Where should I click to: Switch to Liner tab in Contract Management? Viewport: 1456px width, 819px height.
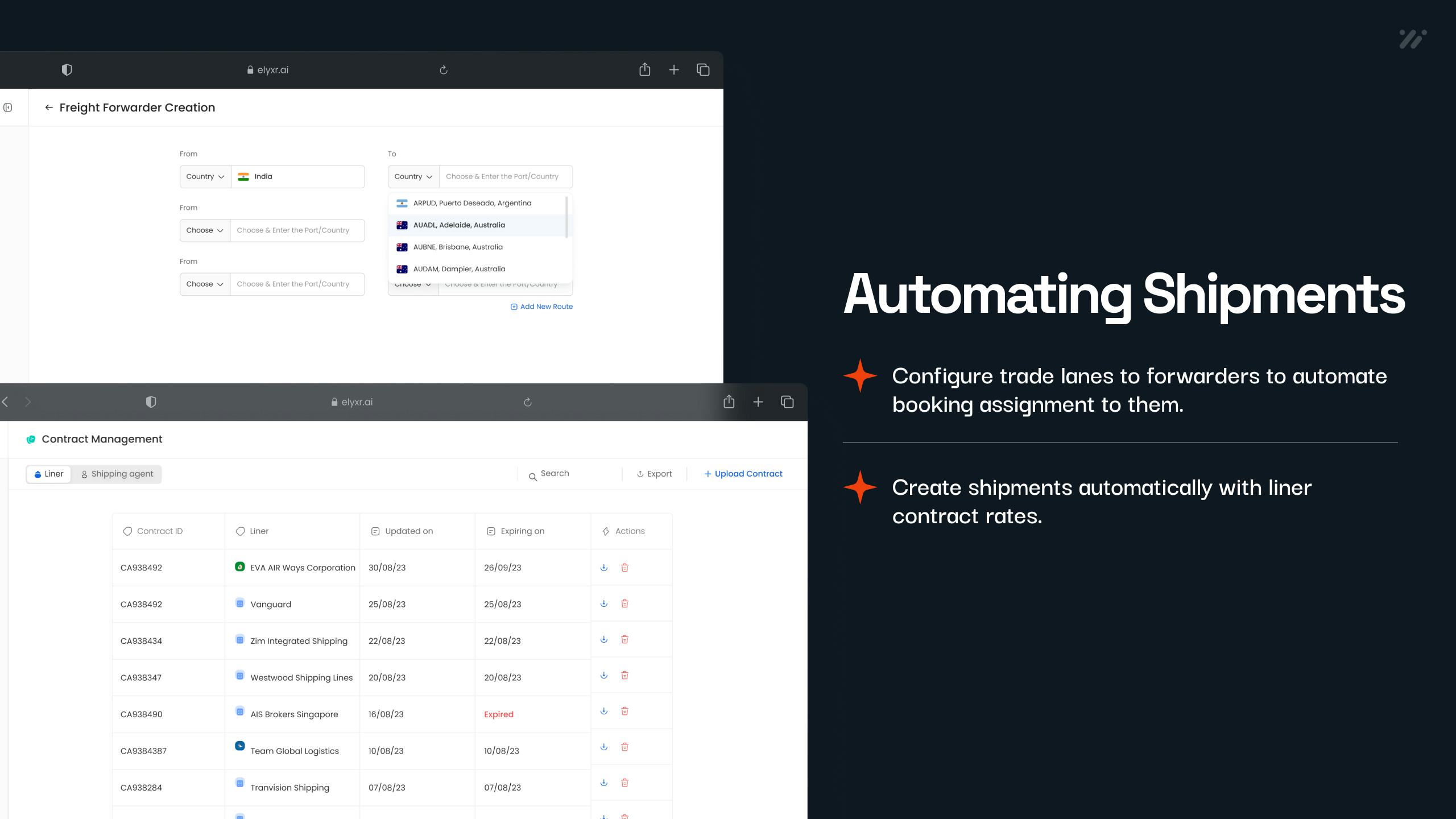point(48,474)
